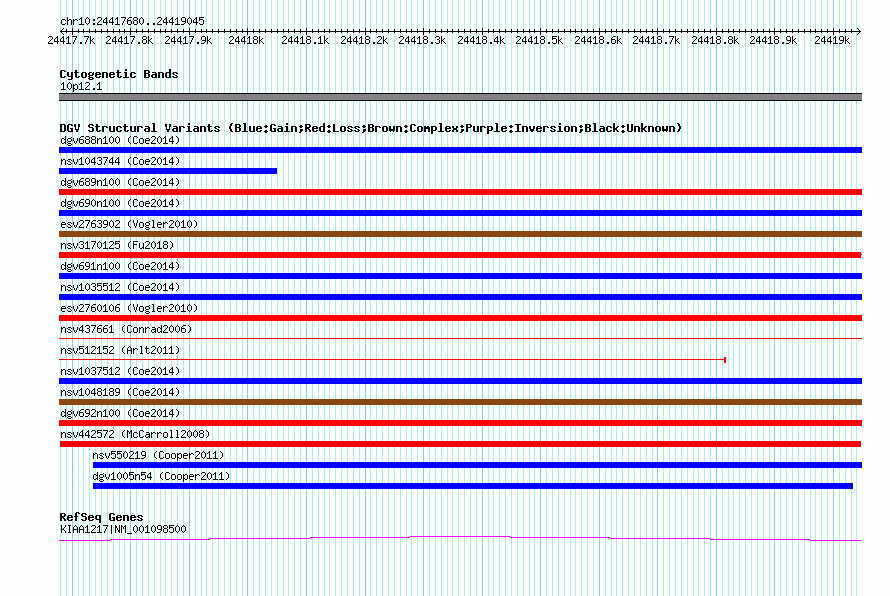The image size is (890, 596).
Task: Click the 24418.6k ruler position
Action: [x=598, y=40]
